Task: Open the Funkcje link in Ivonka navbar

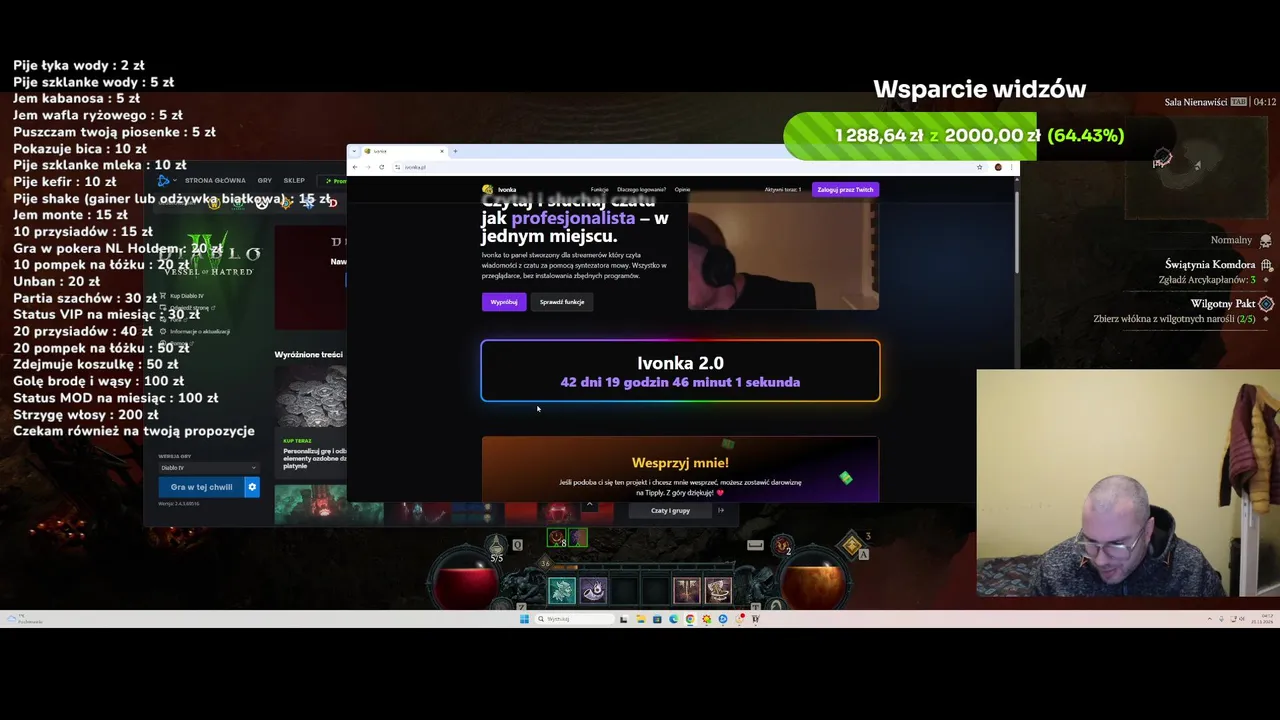Action: (599, 189)
